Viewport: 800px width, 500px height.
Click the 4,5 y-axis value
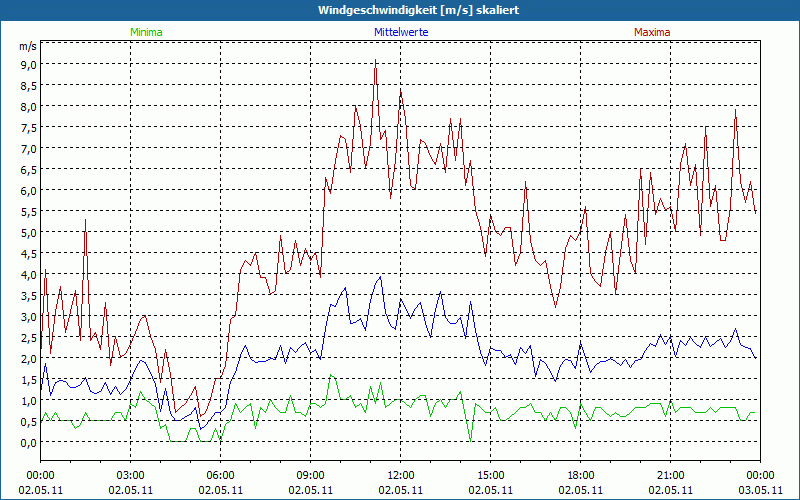29,254
